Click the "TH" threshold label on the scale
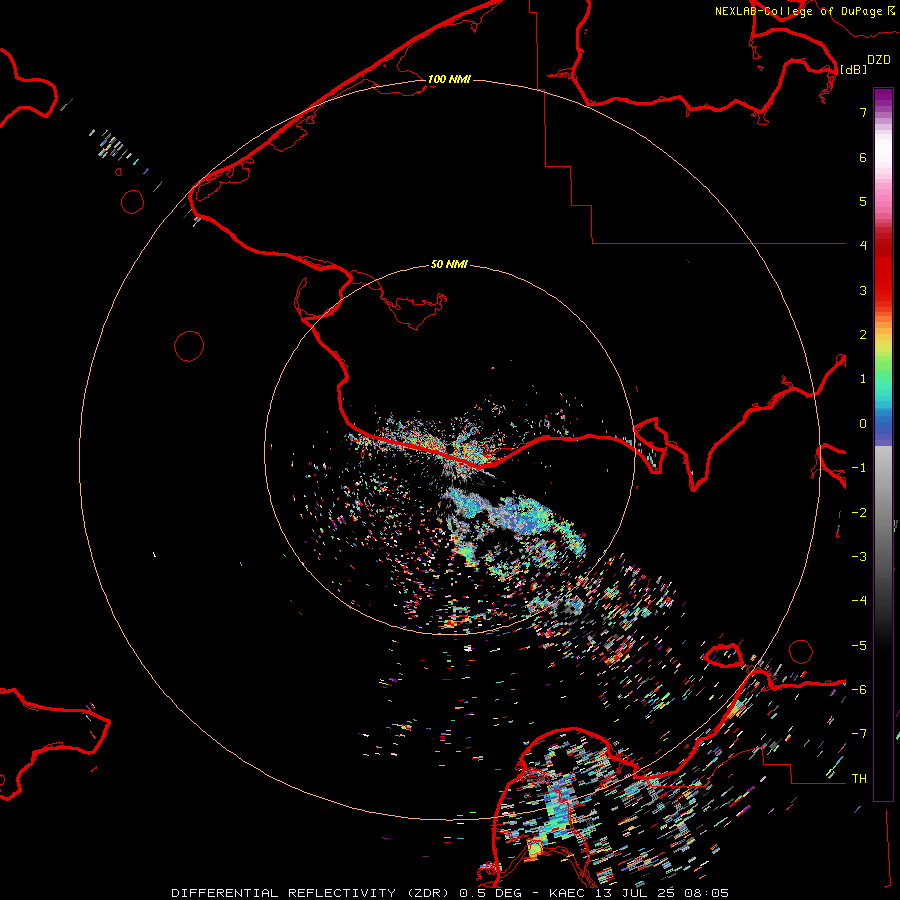 click(859, 779)
